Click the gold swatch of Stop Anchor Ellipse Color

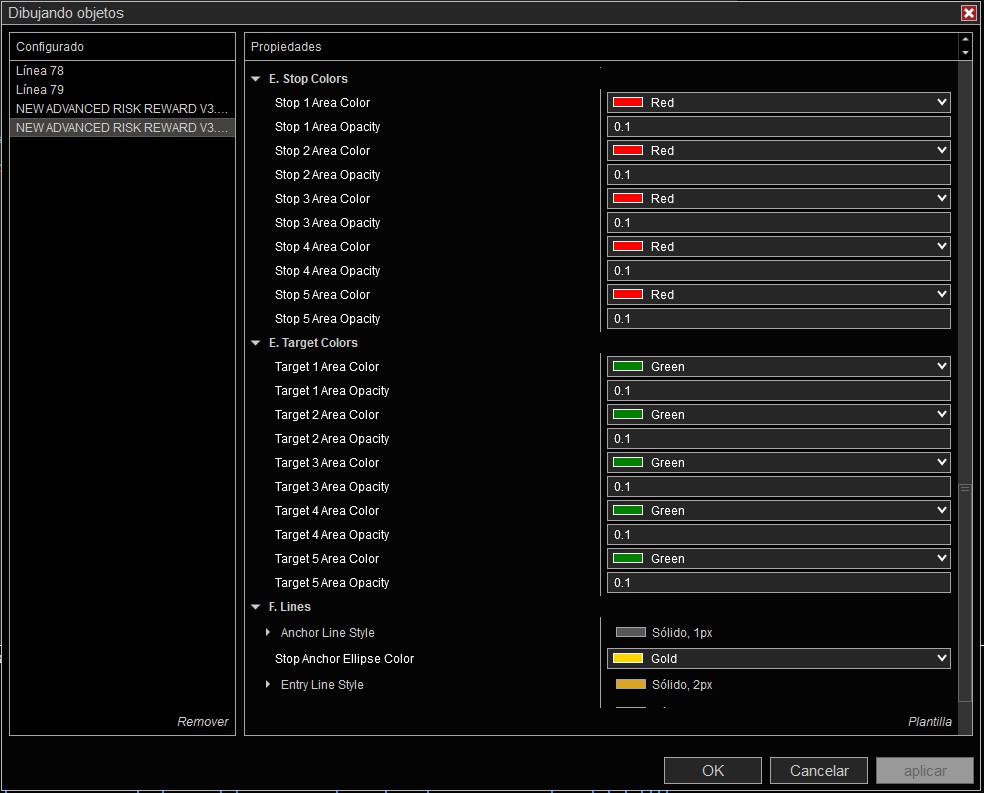pos(628,659)
